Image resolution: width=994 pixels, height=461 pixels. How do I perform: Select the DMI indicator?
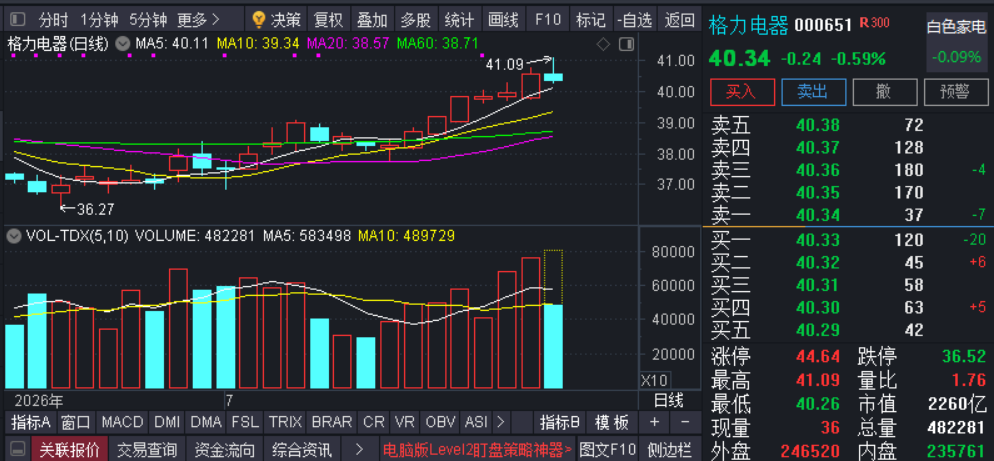167,422
